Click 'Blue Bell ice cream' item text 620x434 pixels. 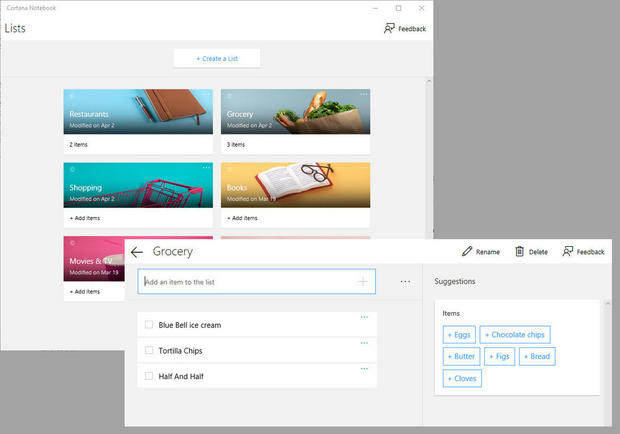coord(190,325)
